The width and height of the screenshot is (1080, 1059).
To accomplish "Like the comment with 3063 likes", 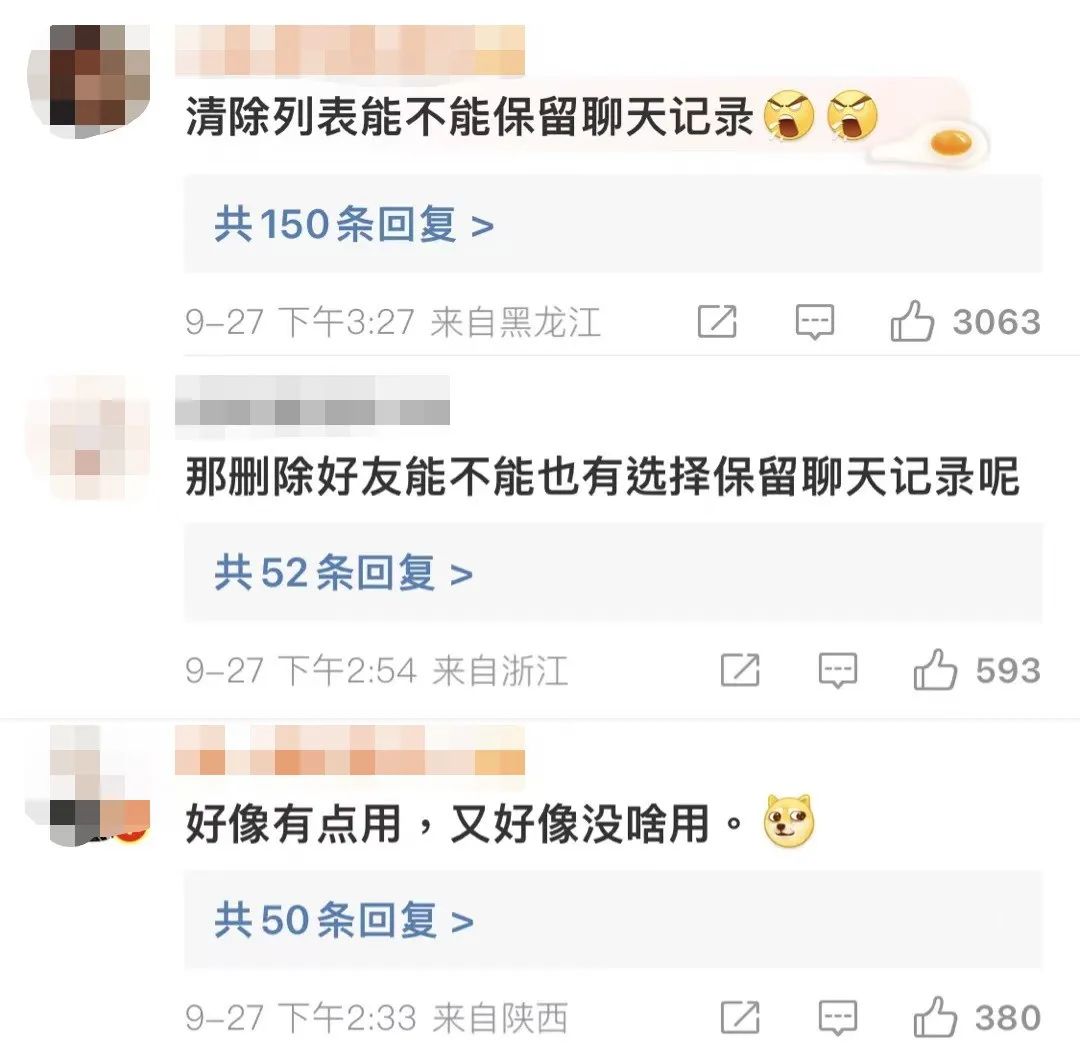I will click(x=912, y=322).
